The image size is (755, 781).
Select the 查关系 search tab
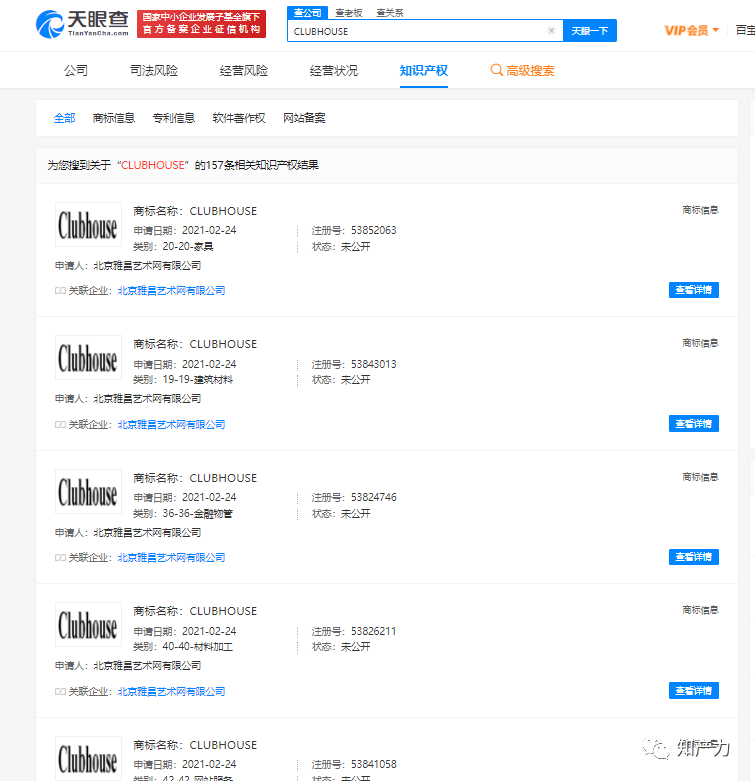[x=389, y=13]
